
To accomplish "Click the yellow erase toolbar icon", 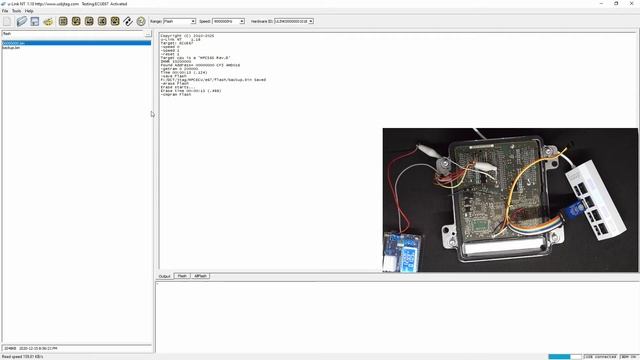I will (x=48, y=21).
